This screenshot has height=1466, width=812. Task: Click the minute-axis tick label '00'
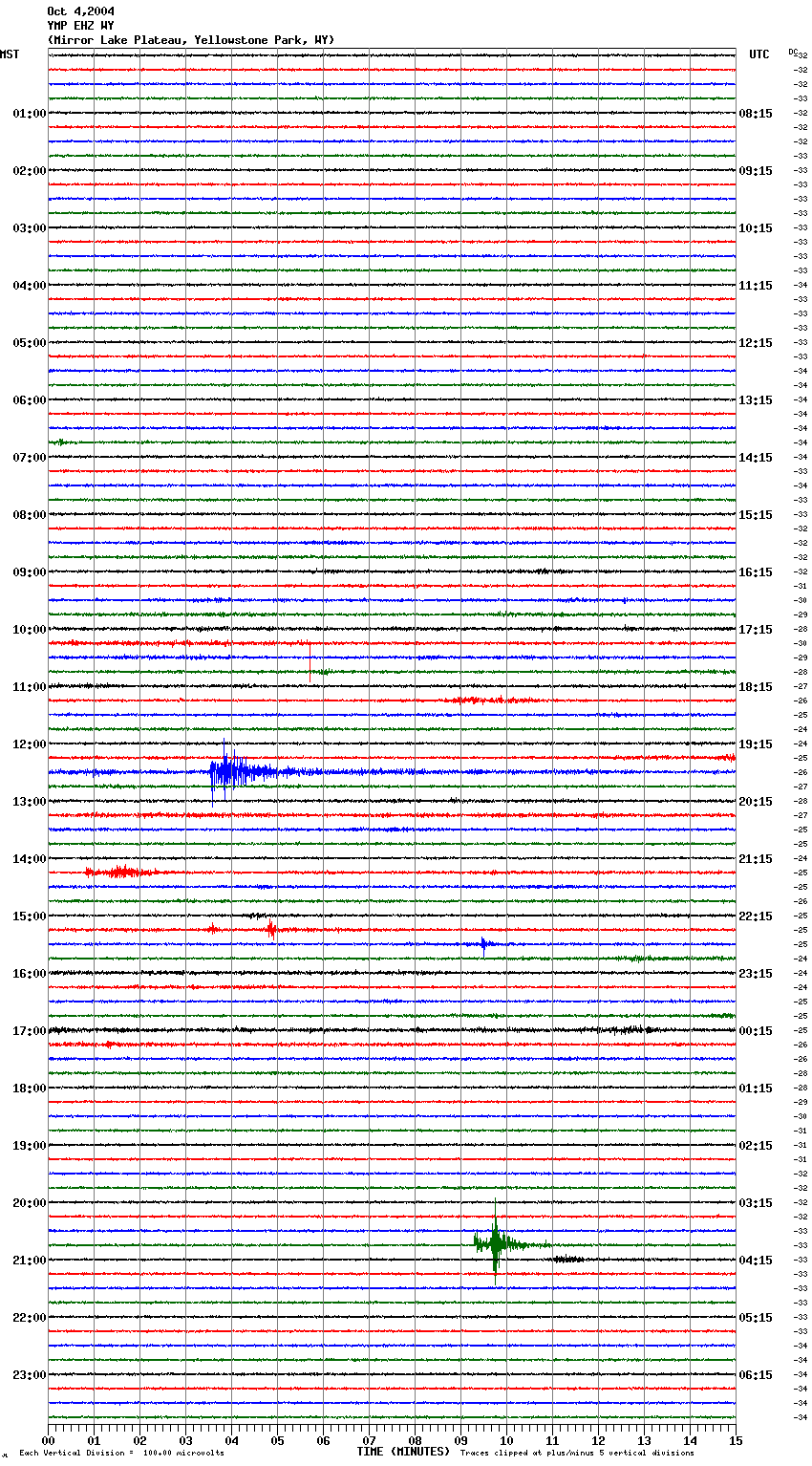[48, 1440]
